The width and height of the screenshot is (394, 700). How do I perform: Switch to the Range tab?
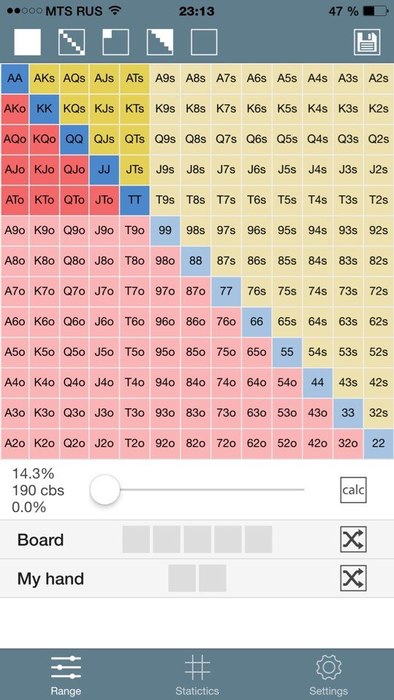[66, 675]
